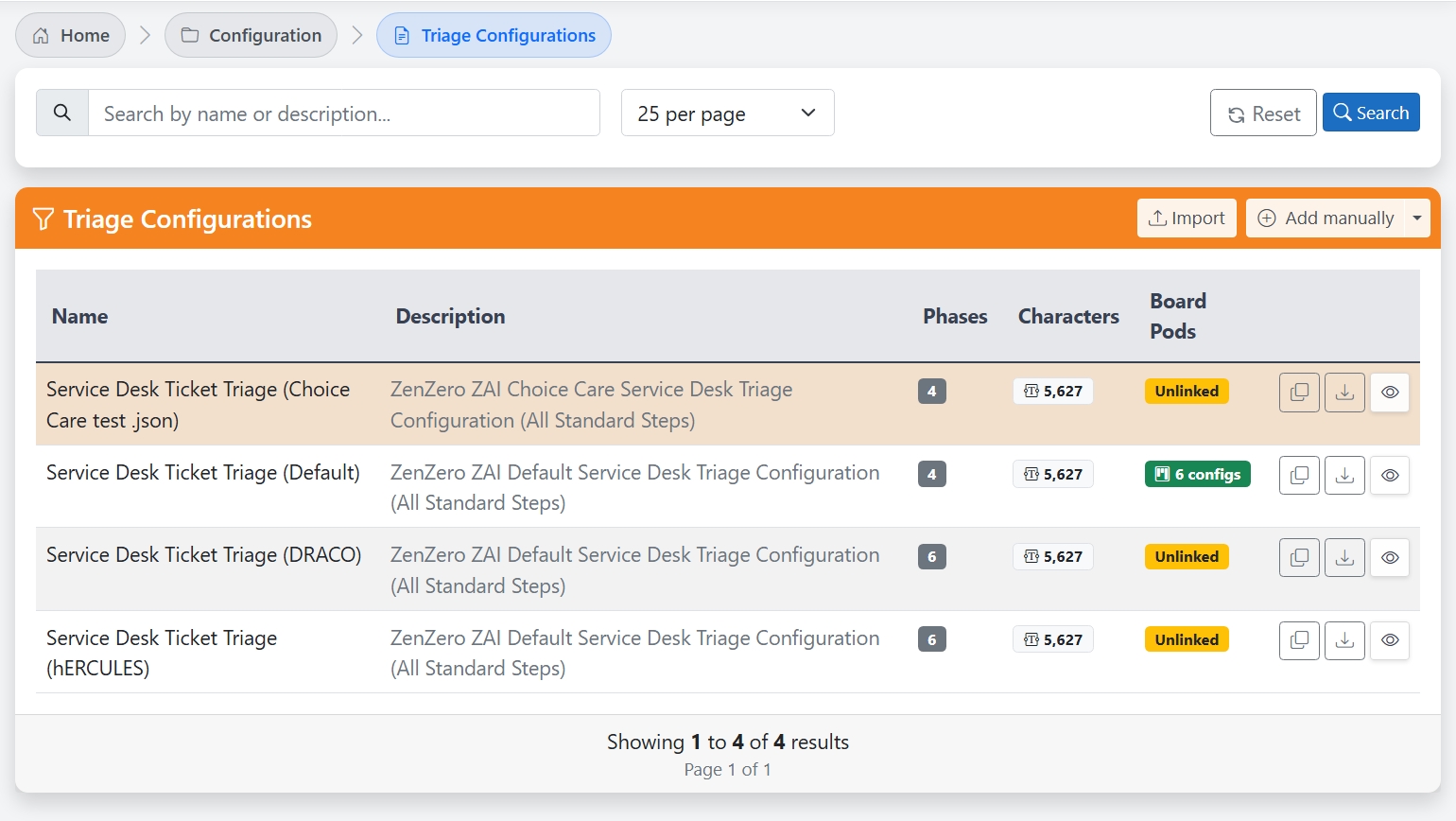Go to the Configuration breadcrumb
The width and height of the screenshot is (1456, 821).
[251, 35]
